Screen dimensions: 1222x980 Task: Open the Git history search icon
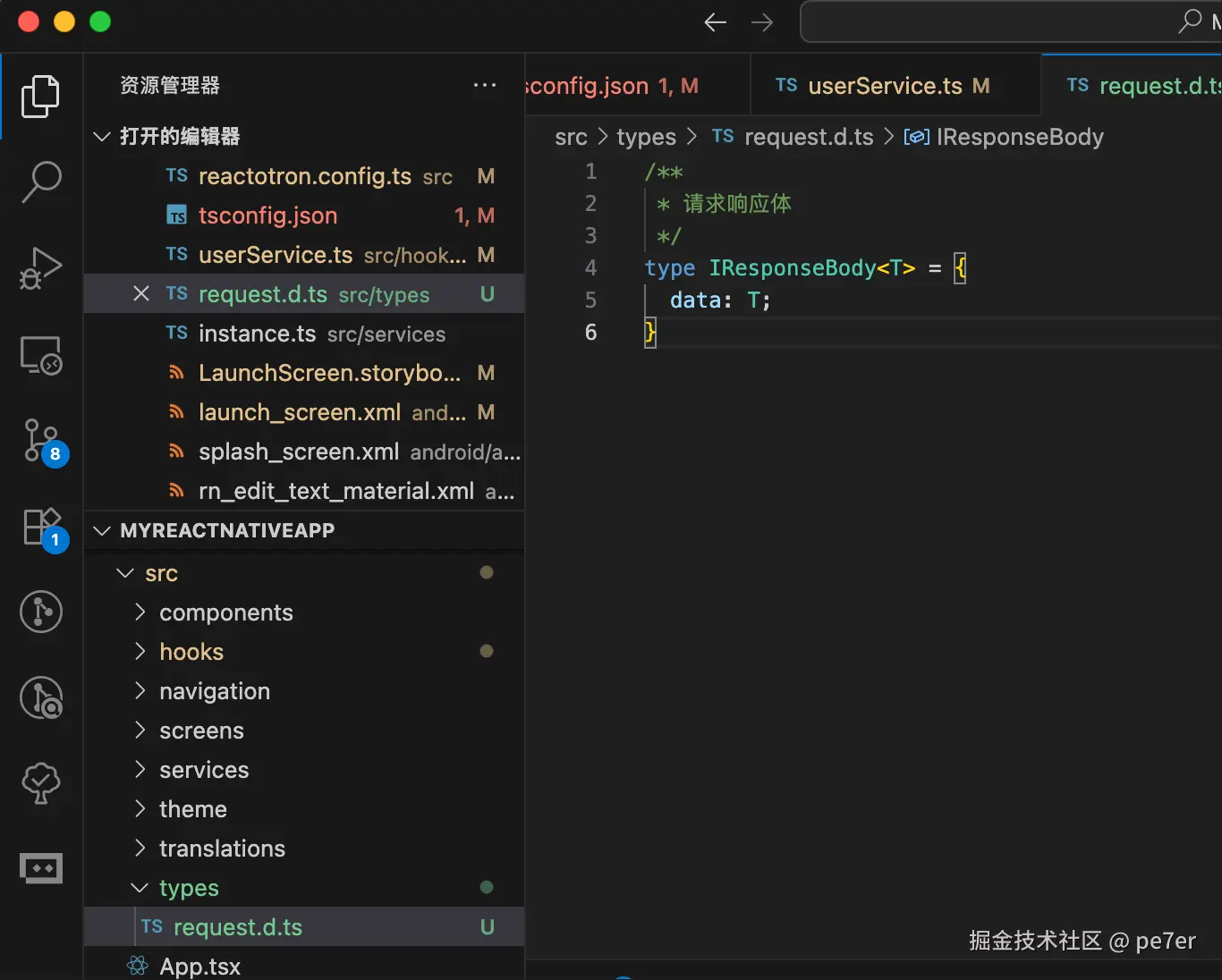click(x=40, y=698)
